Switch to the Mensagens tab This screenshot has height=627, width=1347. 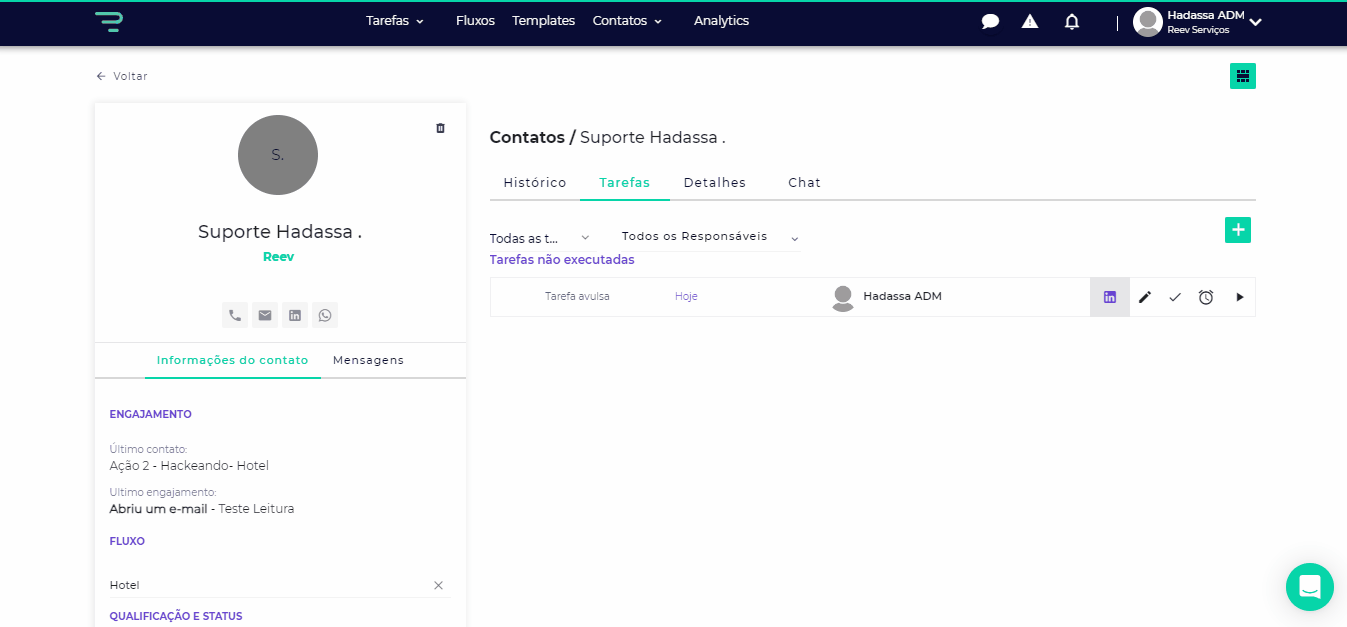[x=368, y=360]
